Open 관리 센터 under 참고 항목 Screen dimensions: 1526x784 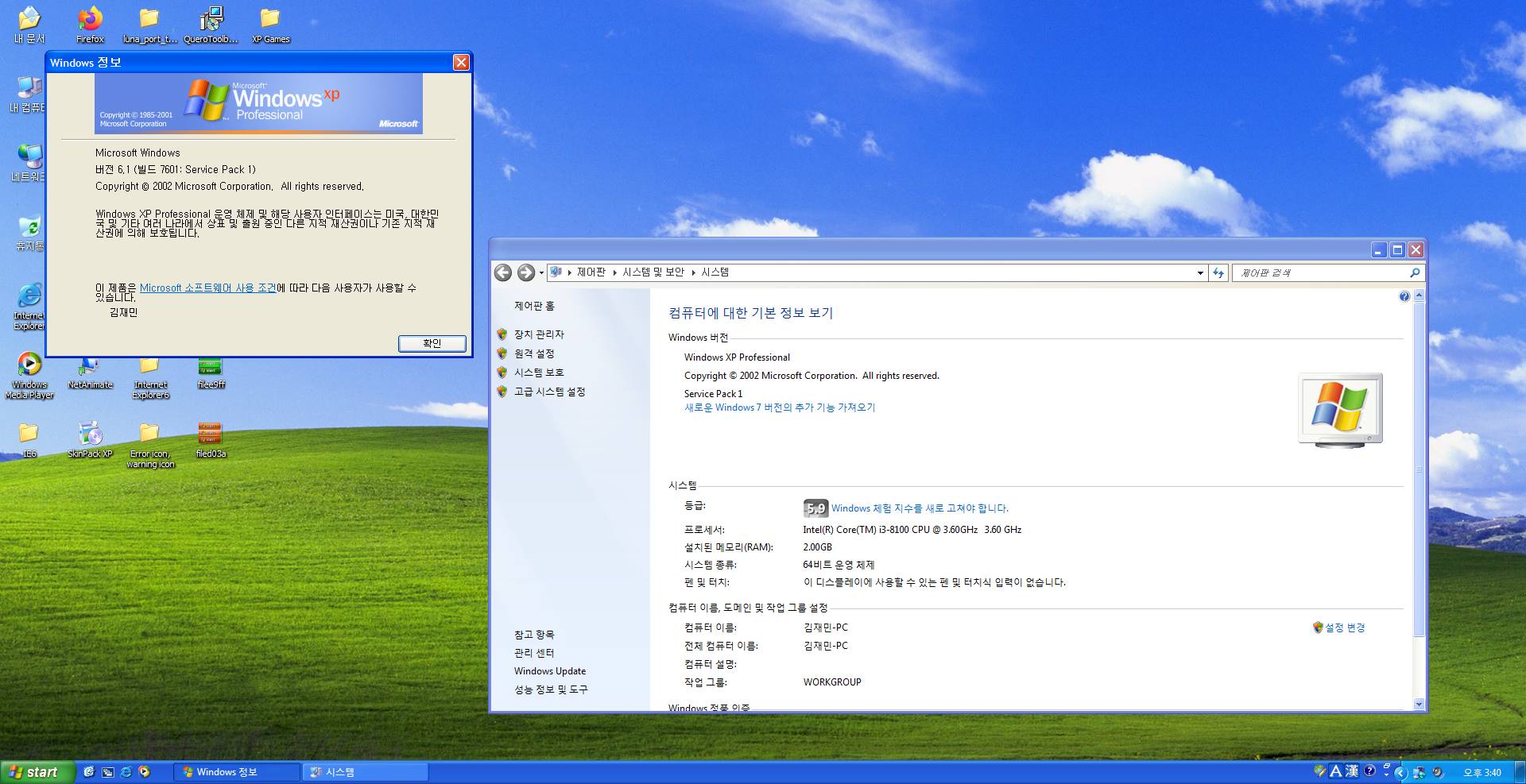click(x=534, y=653)
